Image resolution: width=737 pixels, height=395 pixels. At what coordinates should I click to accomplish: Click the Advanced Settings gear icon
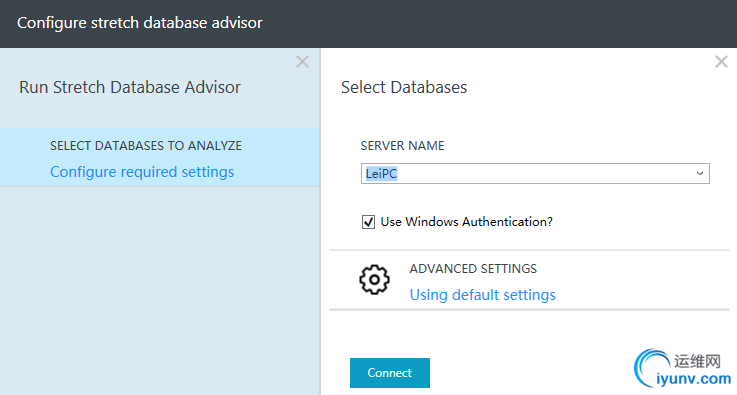tap(374, 280)
